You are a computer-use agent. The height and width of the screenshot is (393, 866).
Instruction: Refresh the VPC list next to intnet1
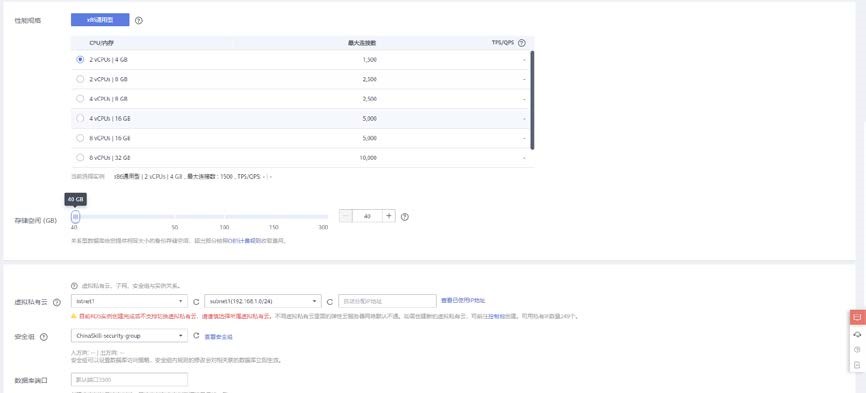[x=196, y=302]
